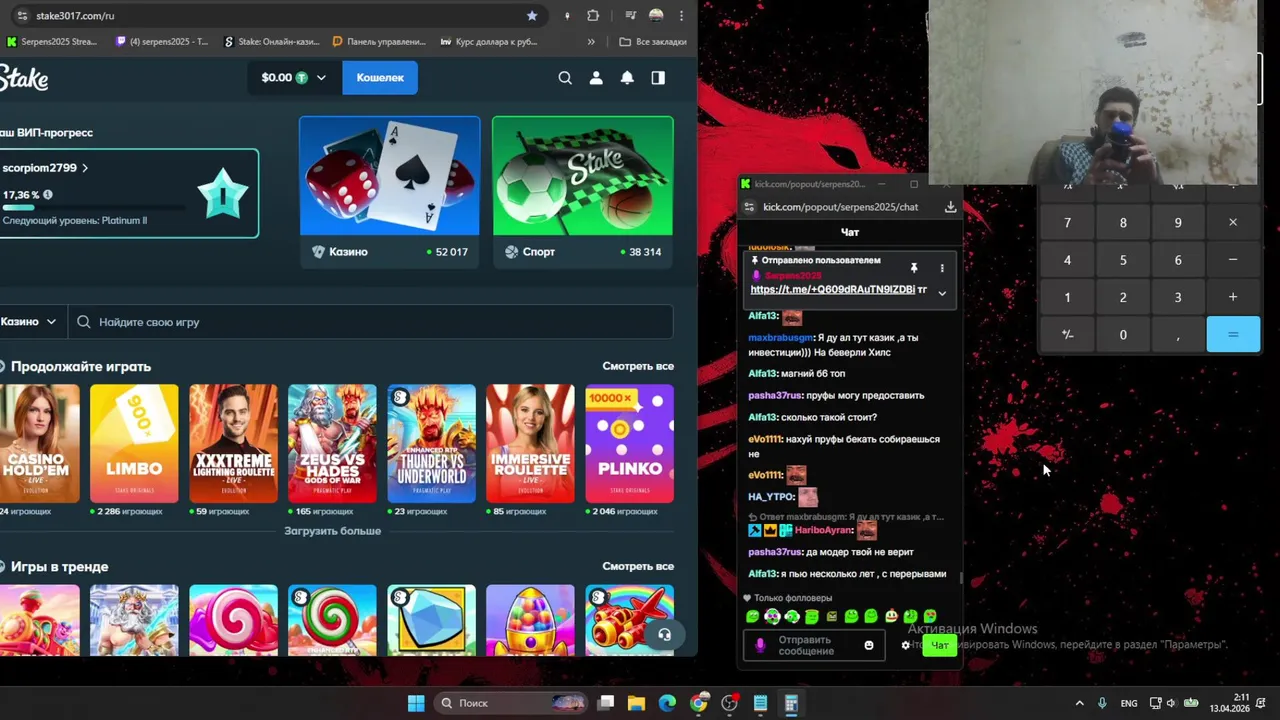Open Microsoft Edge from taskbar

coord(667,703)
